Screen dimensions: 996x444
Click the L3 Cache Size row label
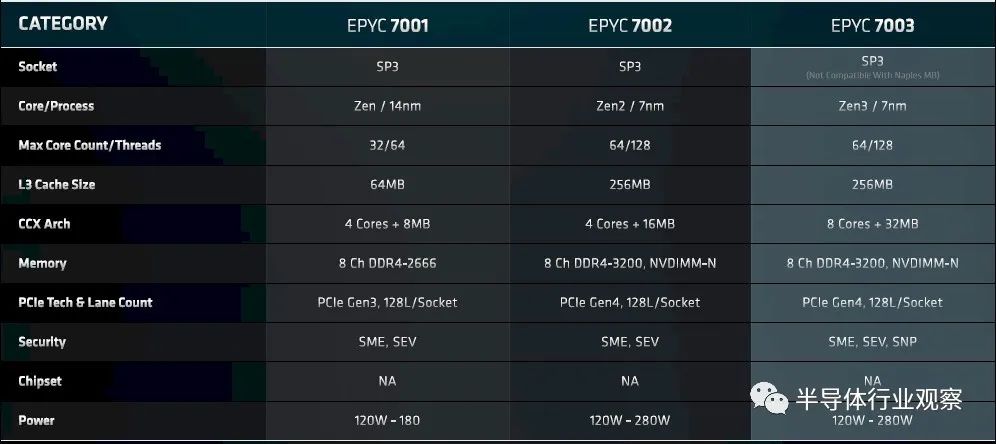pos(57,184)
